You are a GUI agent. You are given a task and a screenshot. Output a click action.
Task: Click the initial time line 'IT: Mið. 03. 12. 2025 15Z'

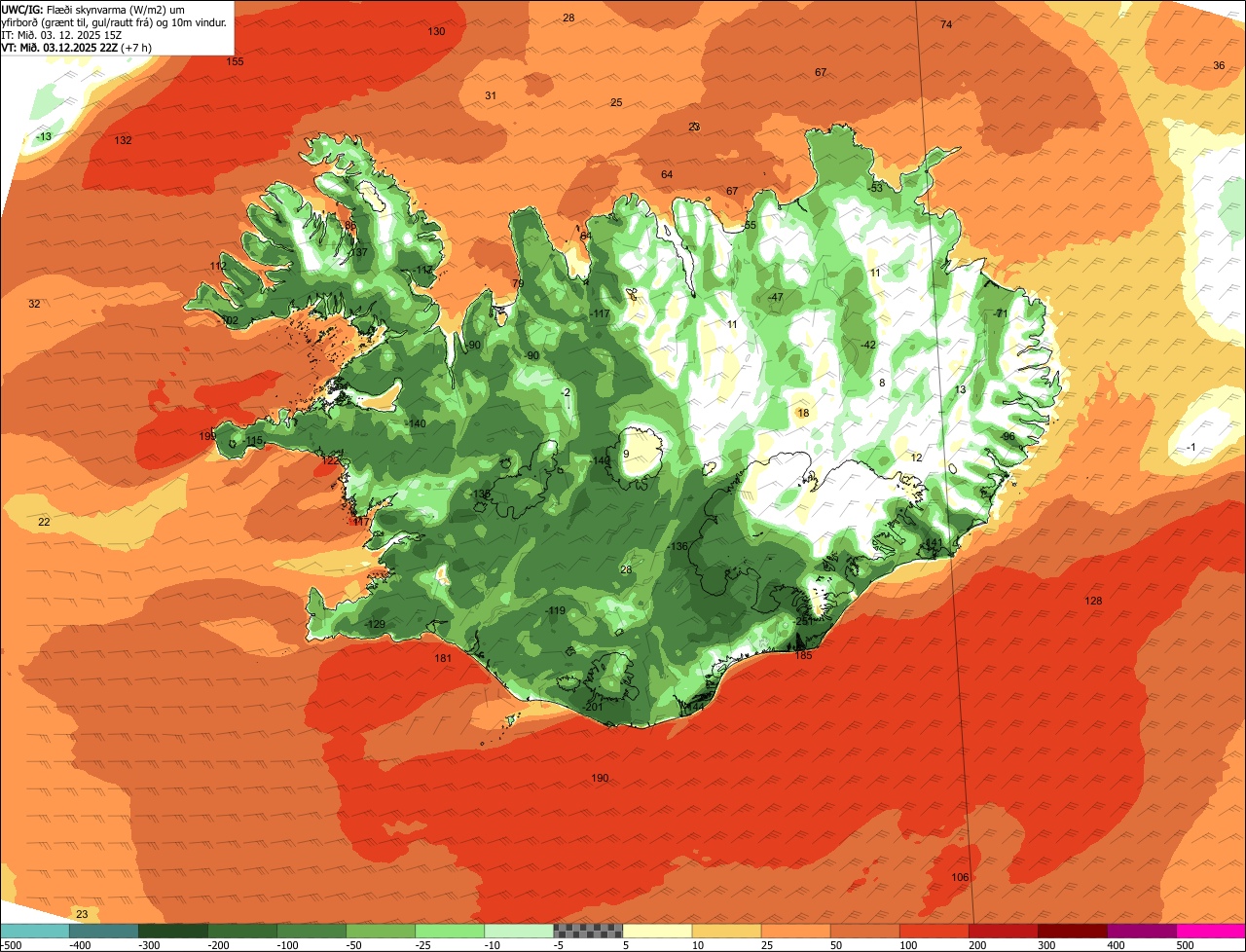tap(61, 34)
